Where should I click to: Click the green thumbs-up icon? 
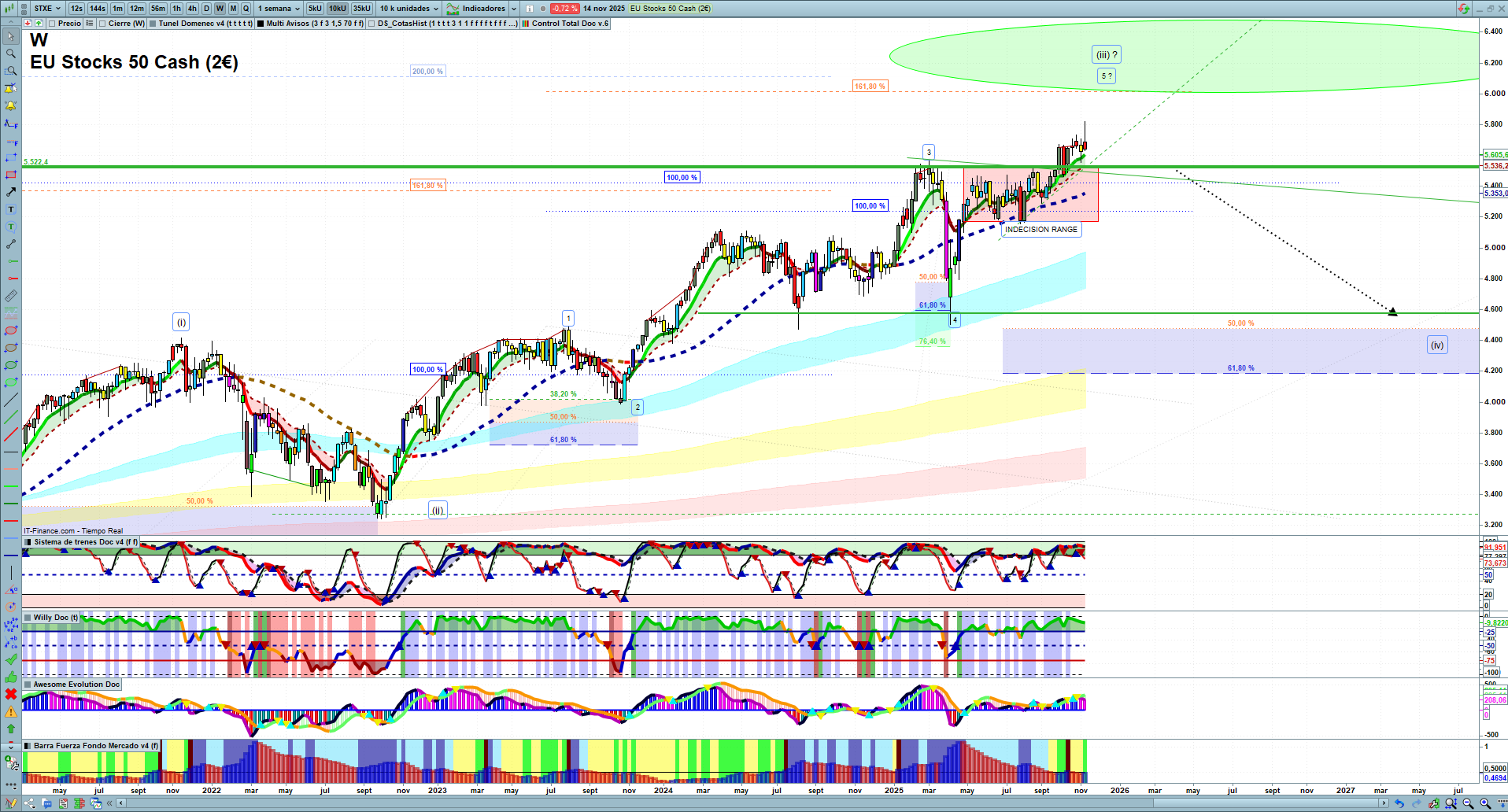pos(11,677)
